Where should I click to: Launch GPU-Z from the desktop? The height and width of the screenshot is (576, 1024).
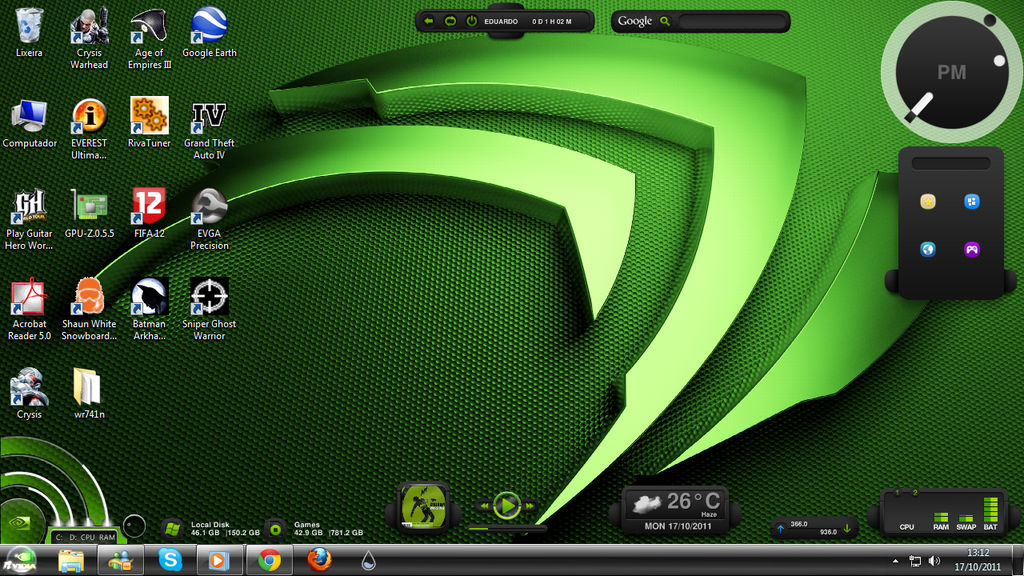click(x=89, y=207)
